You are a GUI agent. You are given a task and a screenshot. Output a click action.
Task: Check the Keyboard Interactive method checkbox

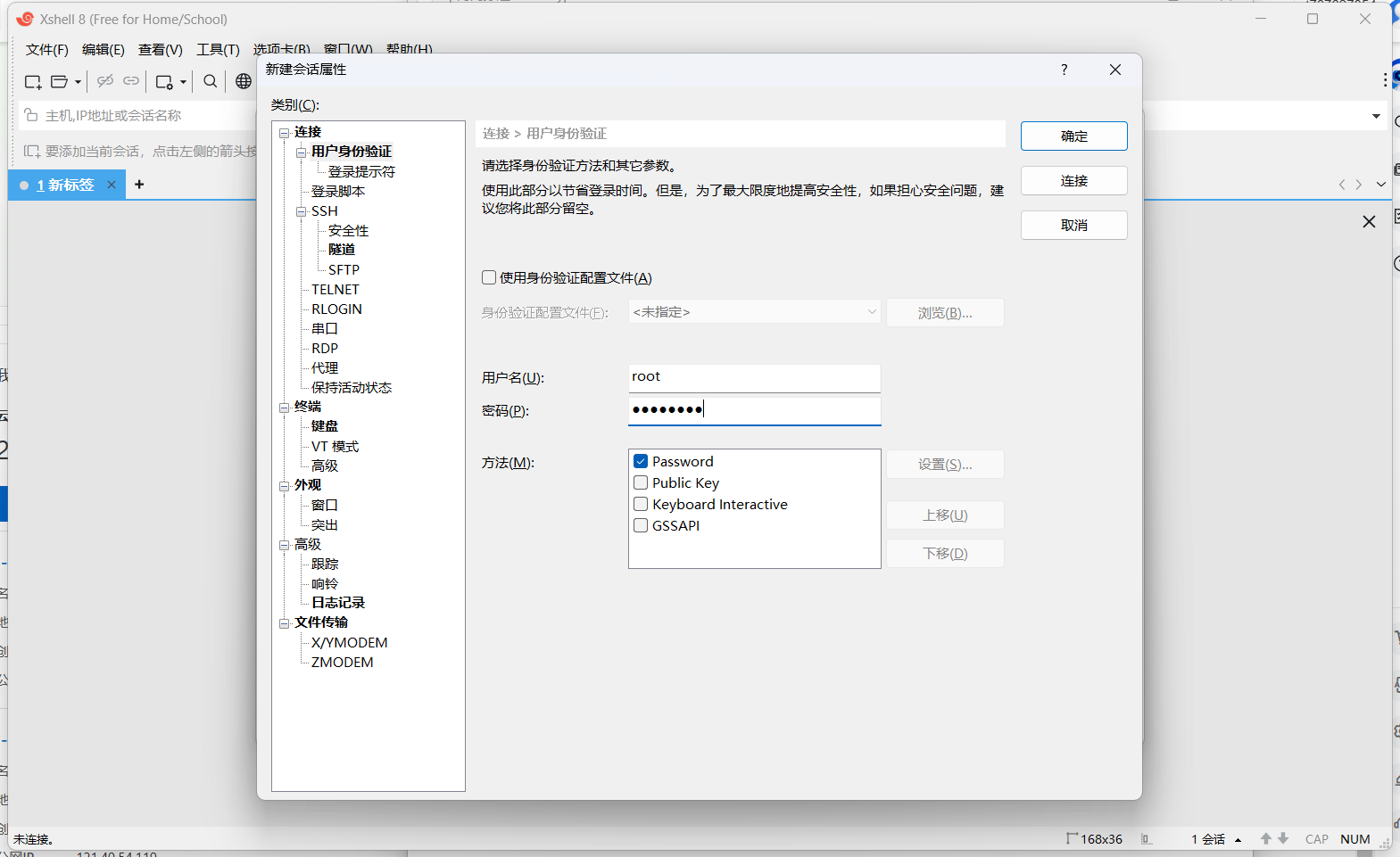click(x=641, y=504)
